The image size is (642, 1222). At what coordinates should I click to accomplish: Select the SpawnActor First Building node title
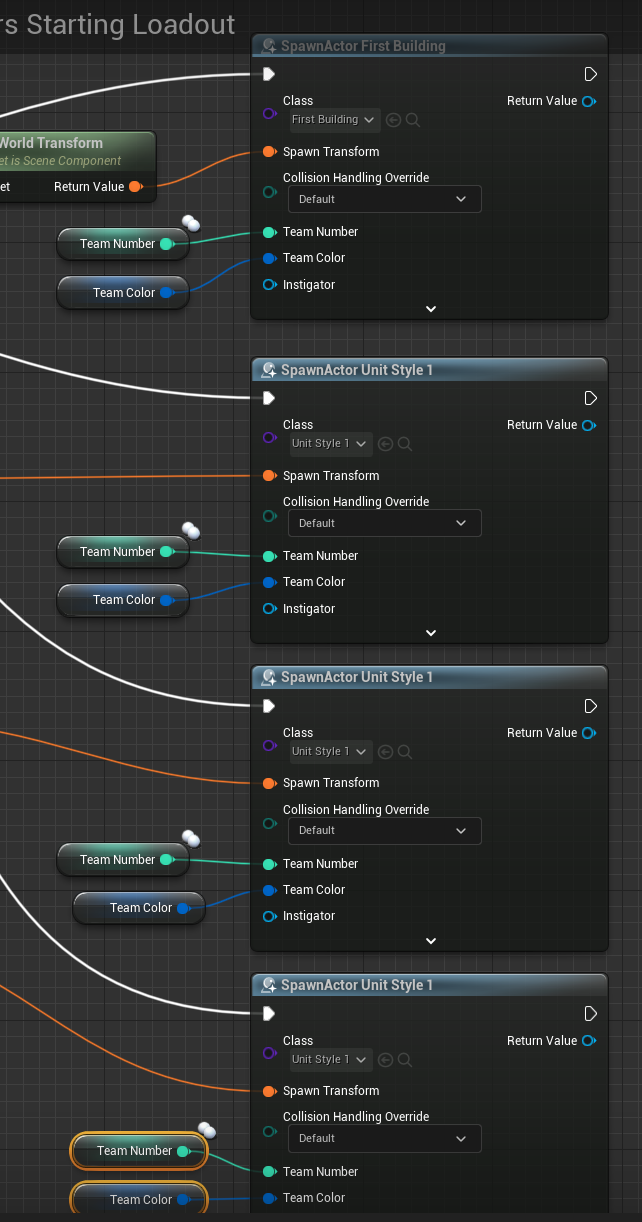point(363,46)
